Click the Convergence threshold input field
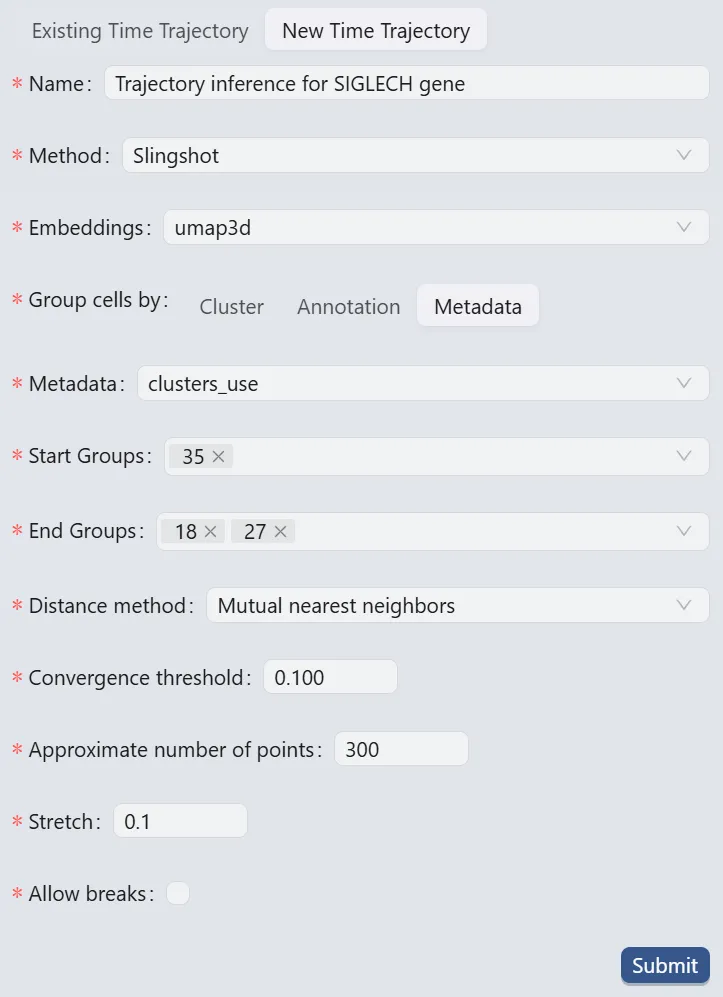 tap(330, 678)
